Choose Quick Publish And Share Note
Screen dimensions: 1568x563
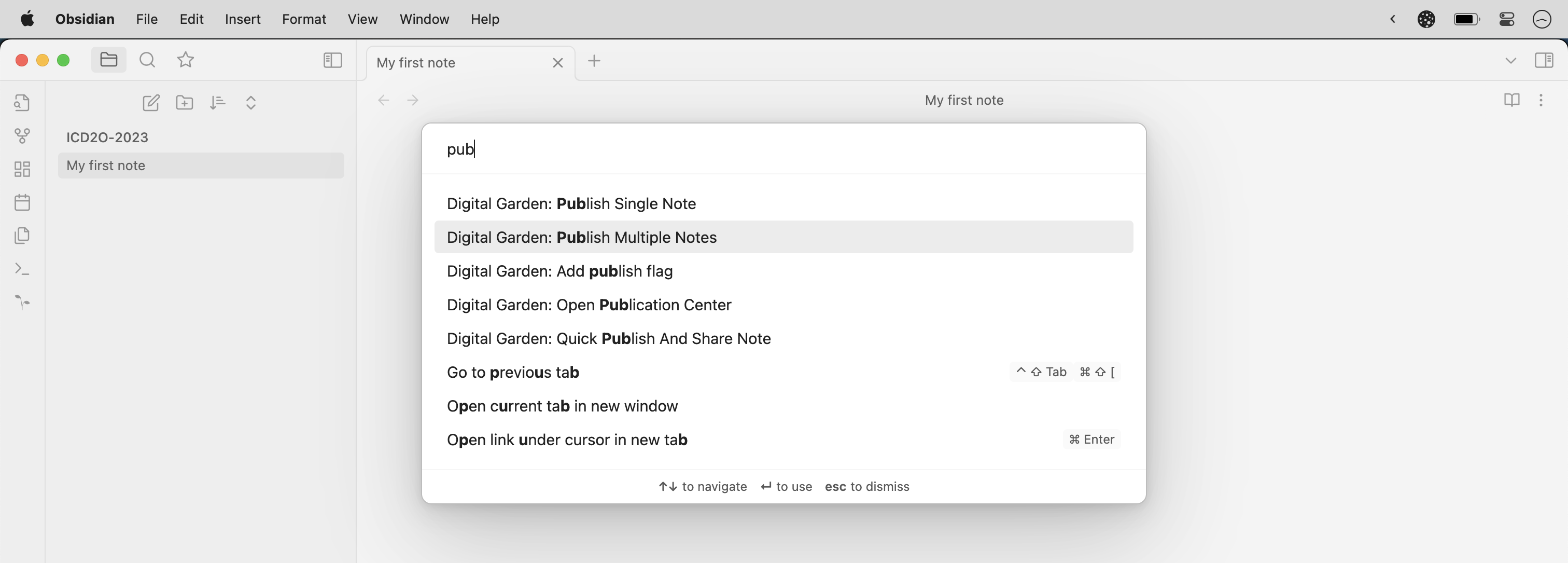tap(783, 339)
